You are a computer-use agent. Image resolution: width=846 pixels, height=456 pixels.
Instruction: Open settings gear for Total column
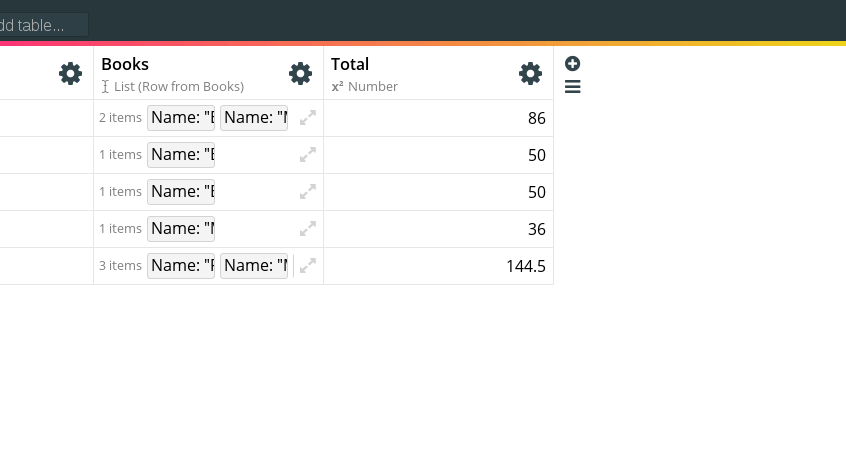pyautogui.click(x=530, y=73)
